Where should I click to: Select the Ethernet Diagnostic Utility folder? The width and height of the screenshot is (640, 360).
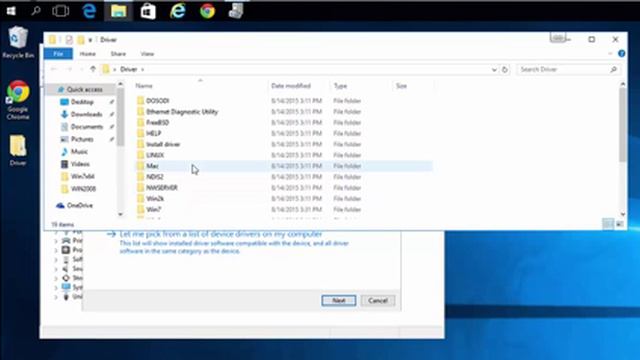click(x=283, y=111)
